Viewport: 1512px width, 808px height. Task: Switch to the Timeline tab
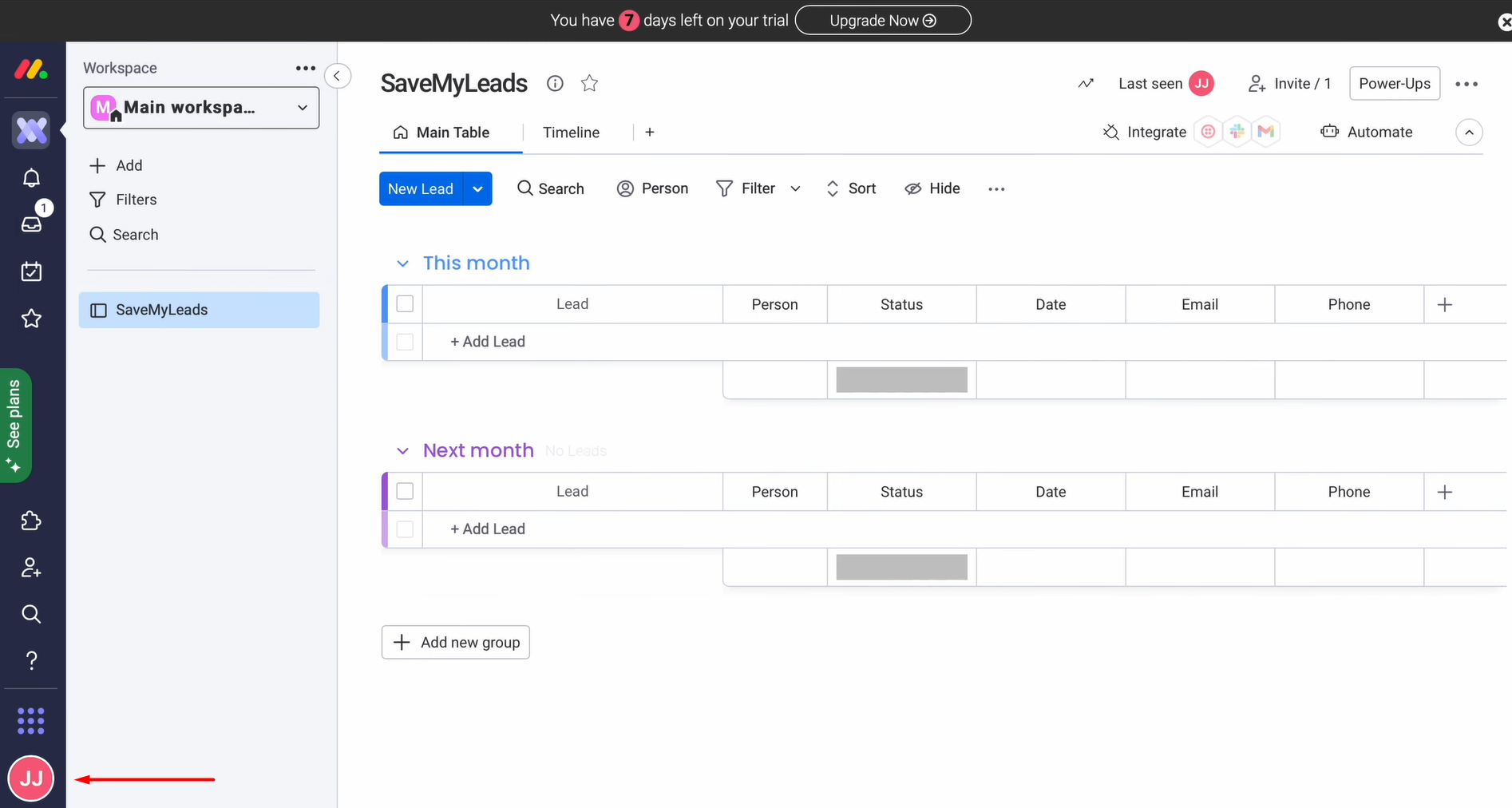click(571, 133)
